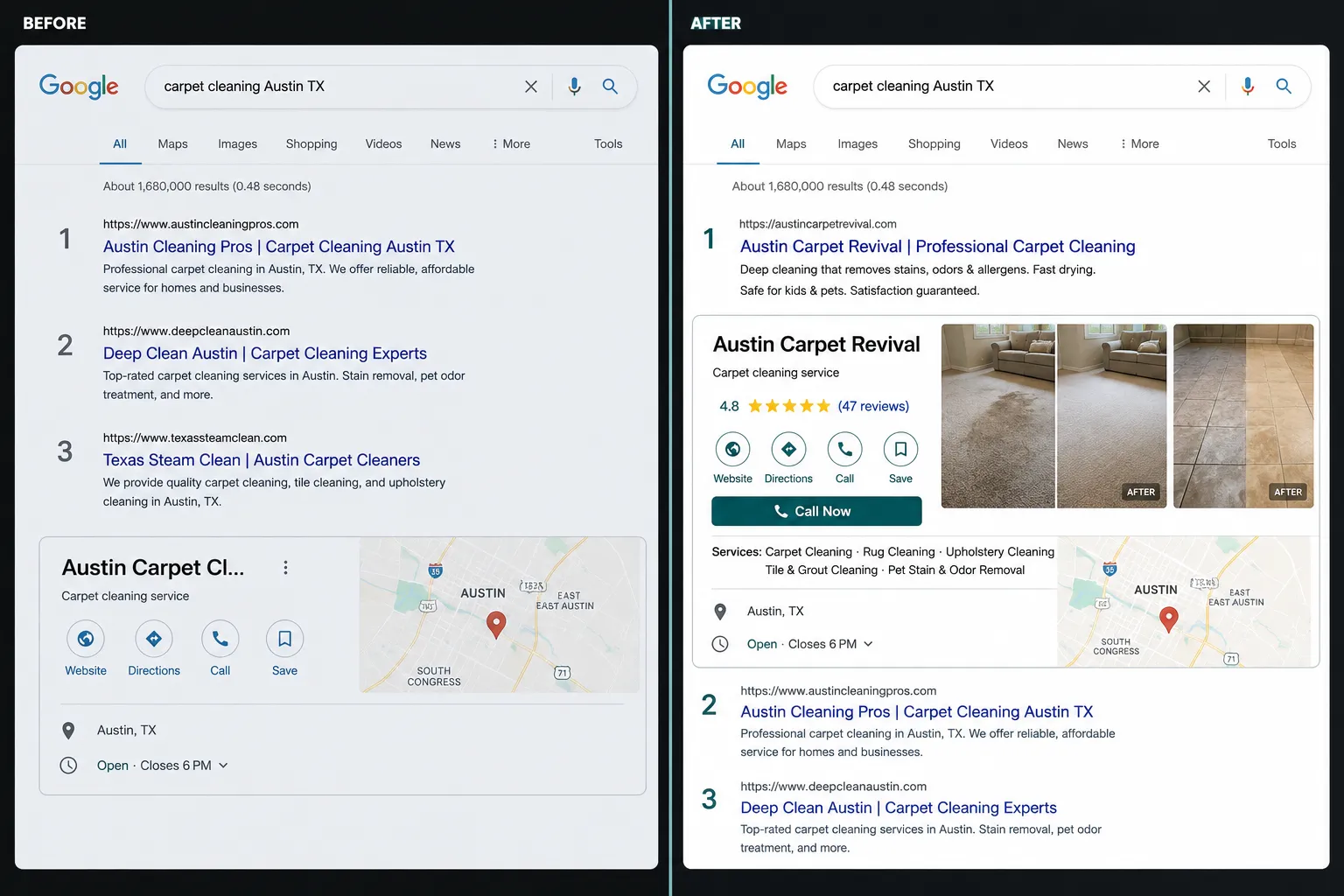Click the microphone icon in BEFORE panel

coord(574,87)
